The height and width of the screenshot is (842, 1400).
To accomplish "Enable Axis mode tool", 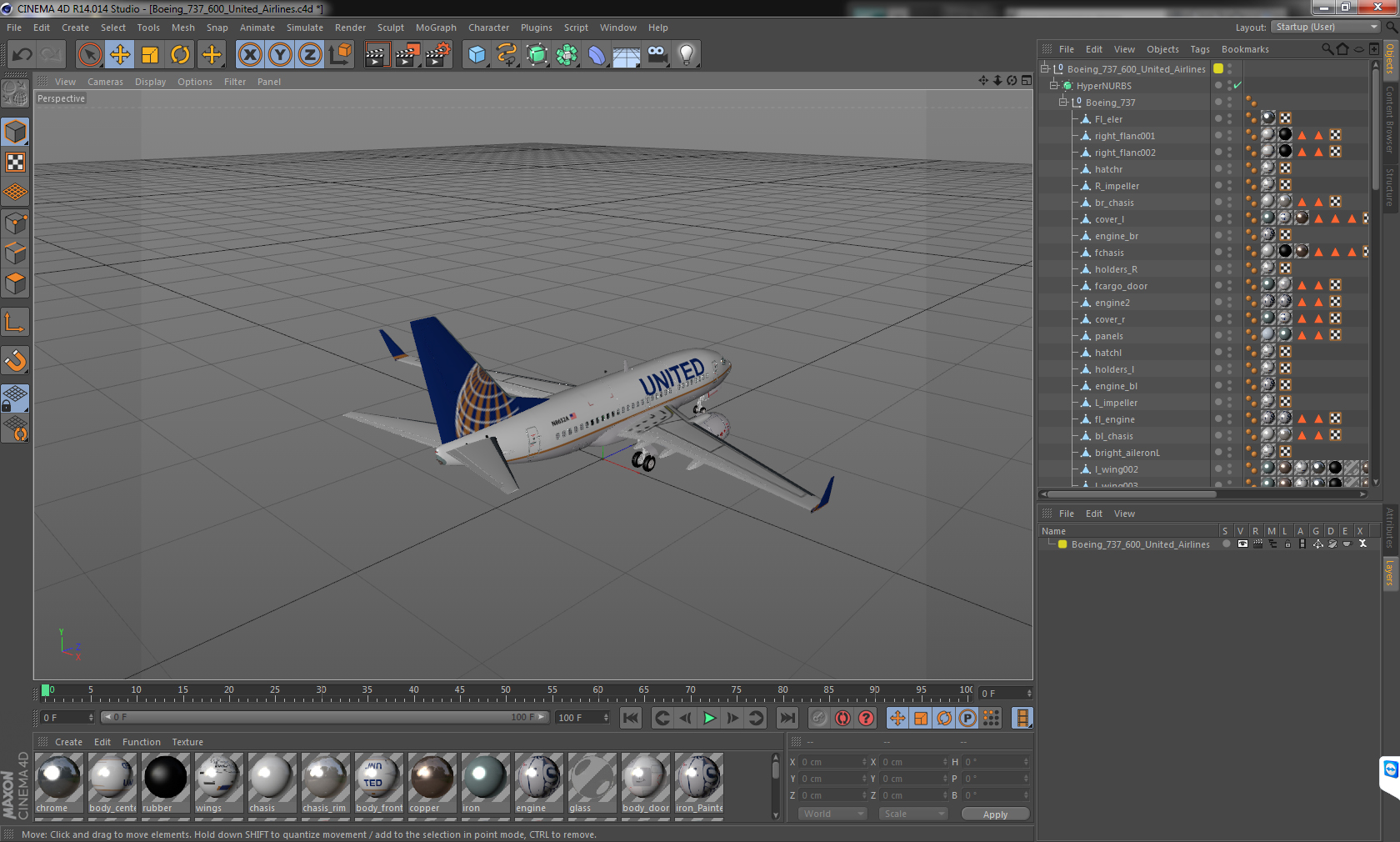I will click(15, 322).
